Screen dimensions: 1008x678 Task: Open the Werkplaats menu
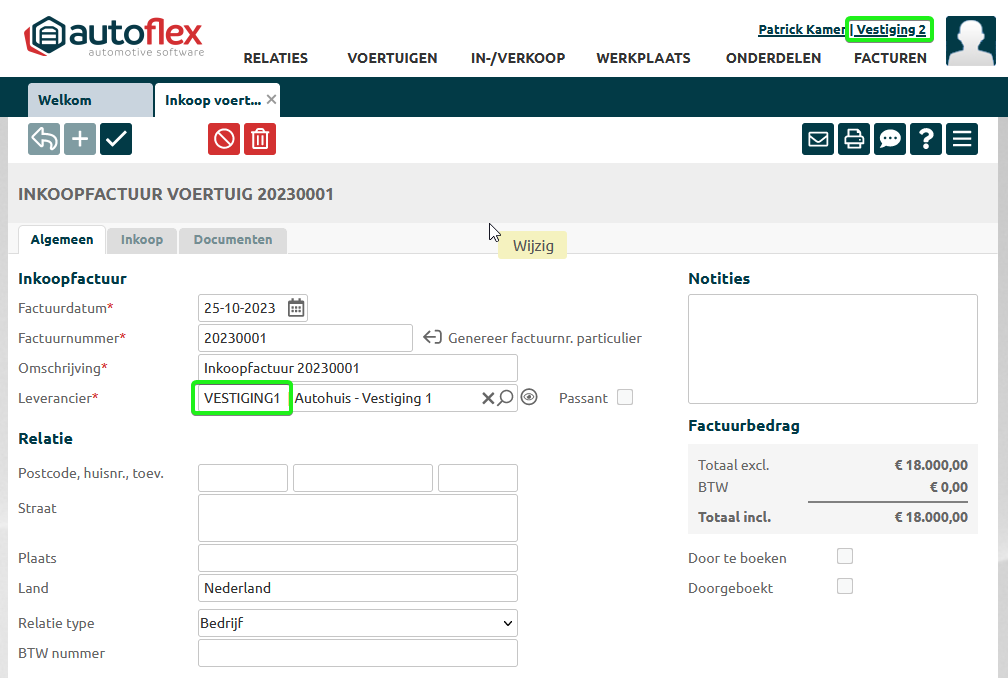(x=643, y=58)
